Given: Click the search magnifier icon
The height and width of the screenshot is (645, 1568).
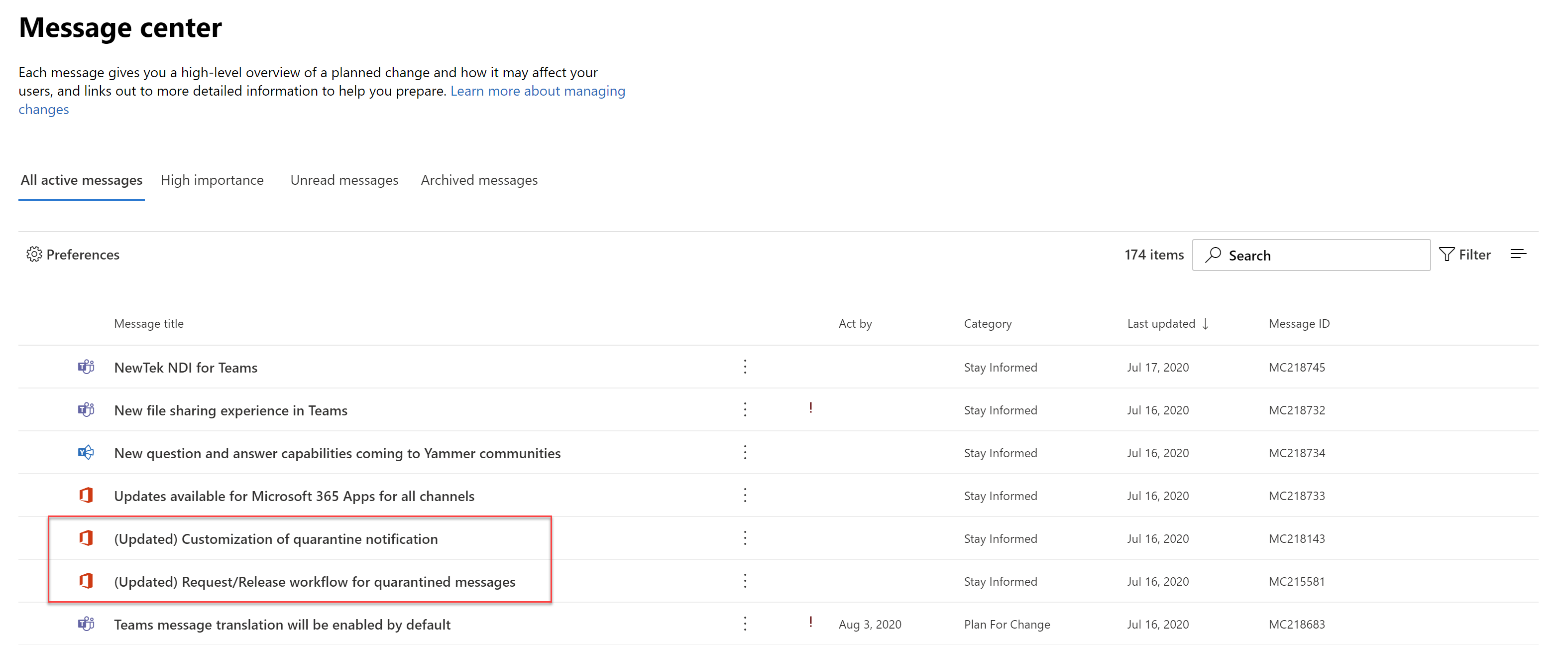Looking at the screenshot, I should pyautogui.click(x=1213, y=255).
